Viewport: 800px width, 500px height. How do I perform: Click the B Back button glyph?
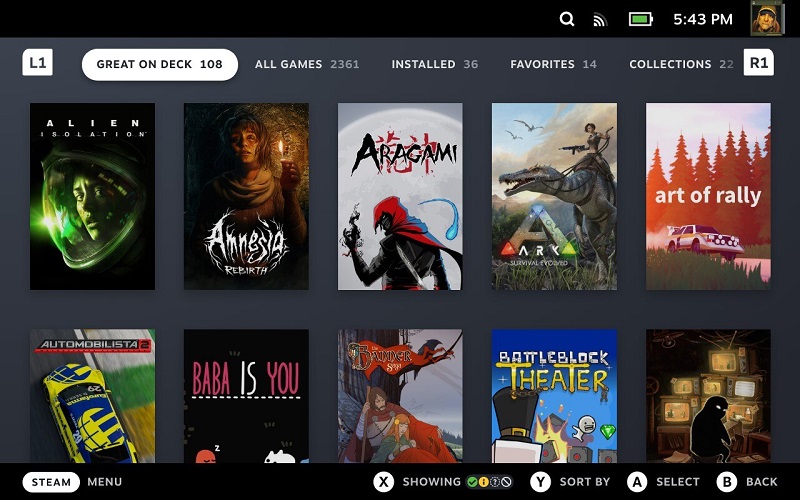pos(727,482)
